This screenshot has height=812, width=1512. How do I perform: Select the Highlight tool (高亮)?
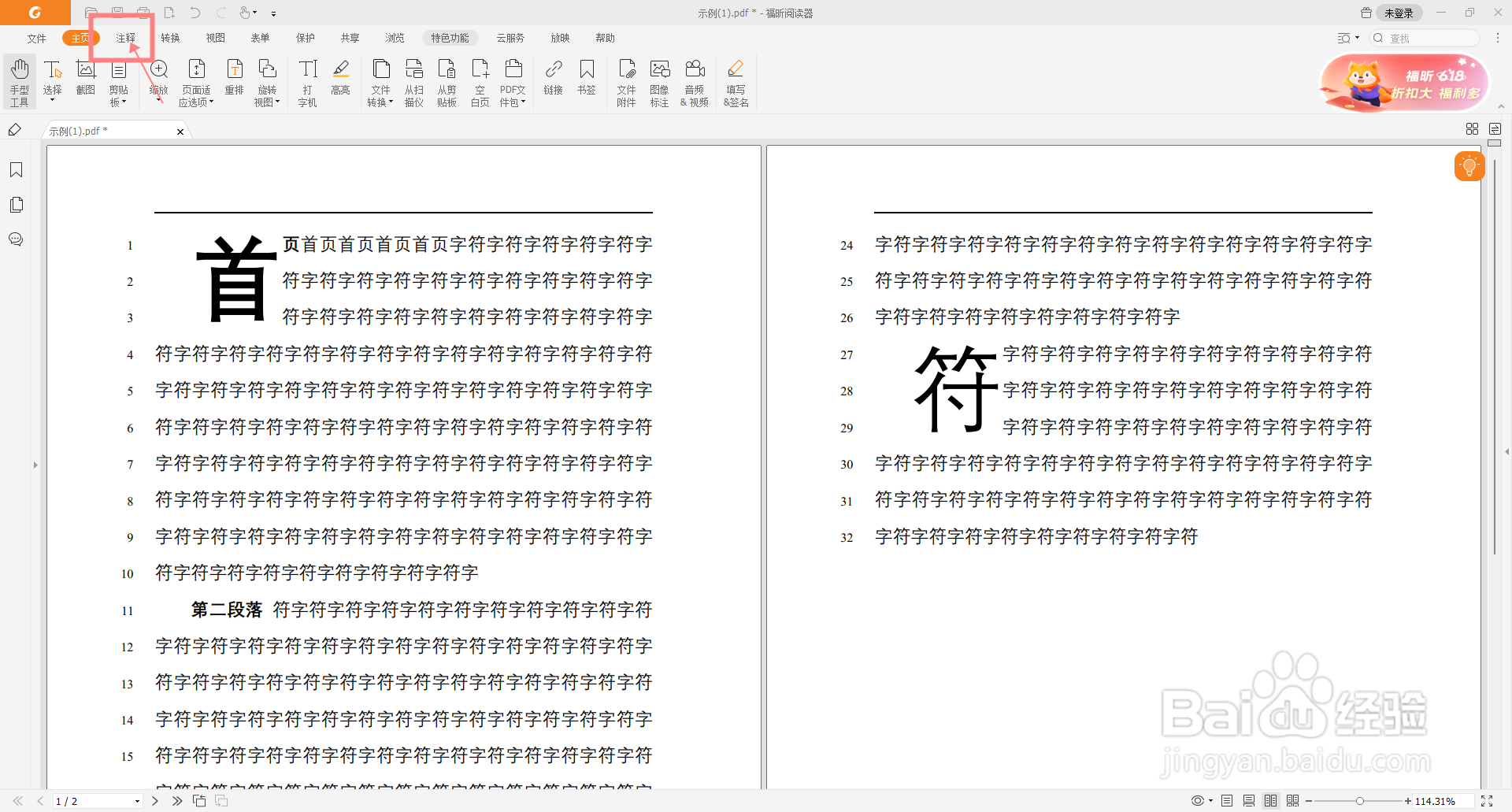[341, 77]
